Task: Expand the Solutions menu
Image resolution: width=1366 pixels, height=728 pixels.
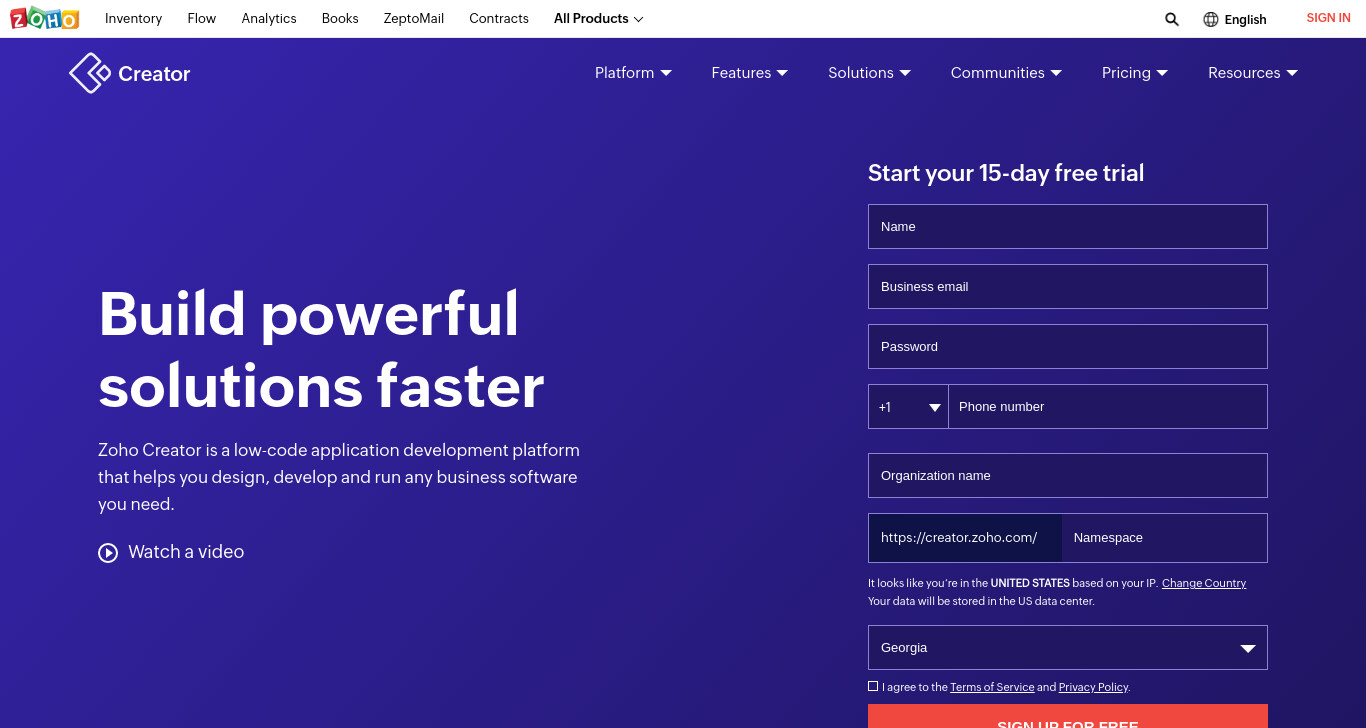Action: pos(869,73)
